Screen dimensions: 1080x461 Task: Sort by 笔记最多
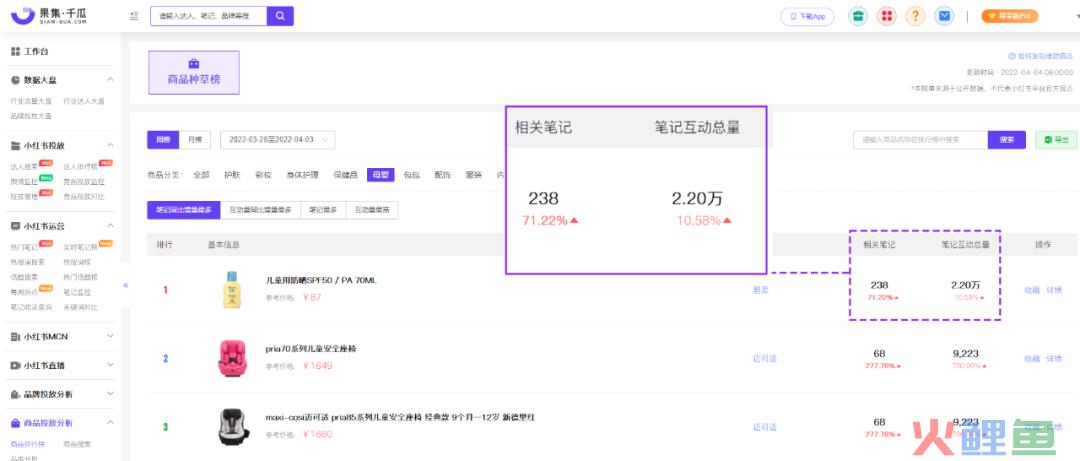click(323, 210)
